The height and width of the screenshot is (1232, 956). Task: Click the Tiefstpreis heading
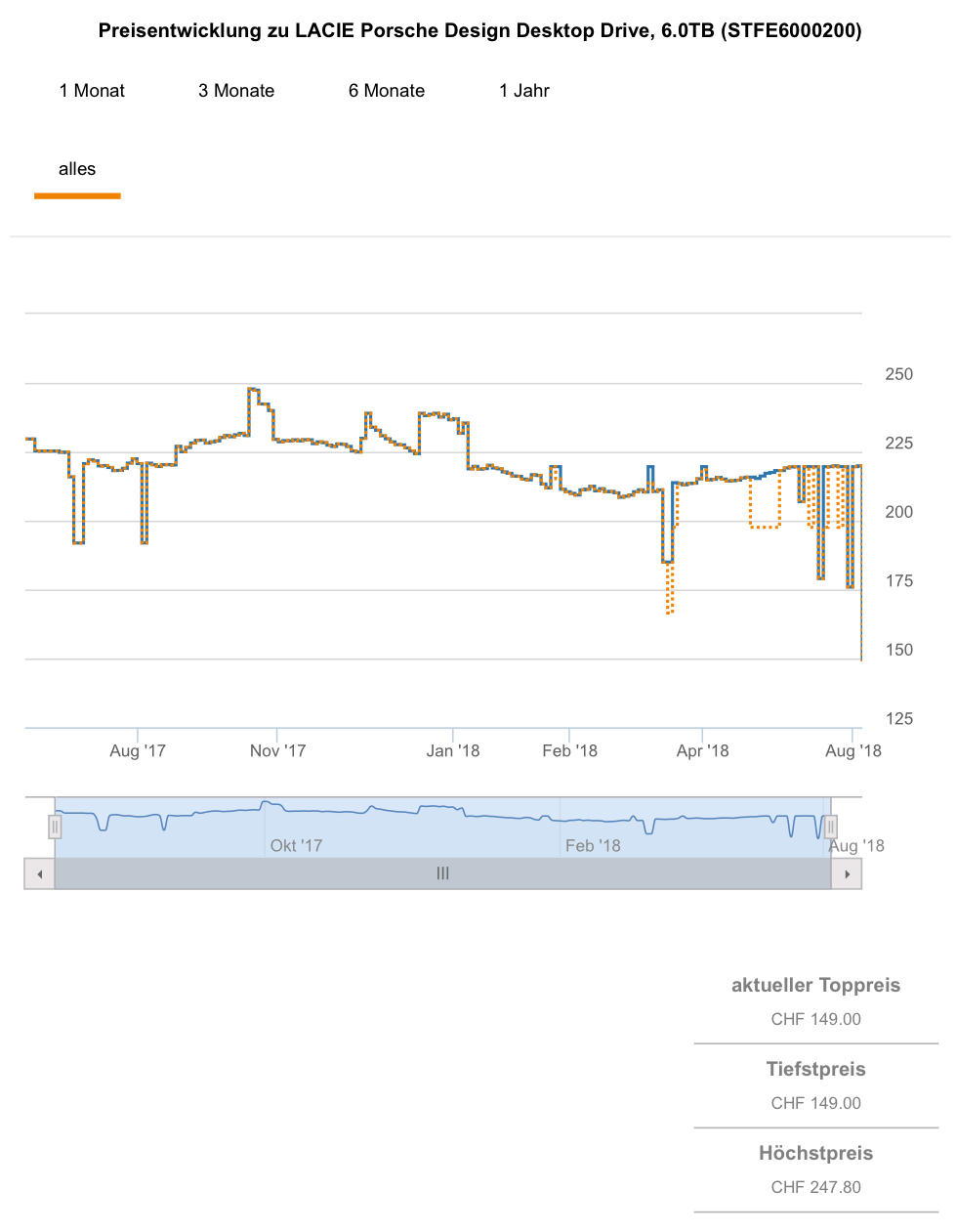[815, 1069]
